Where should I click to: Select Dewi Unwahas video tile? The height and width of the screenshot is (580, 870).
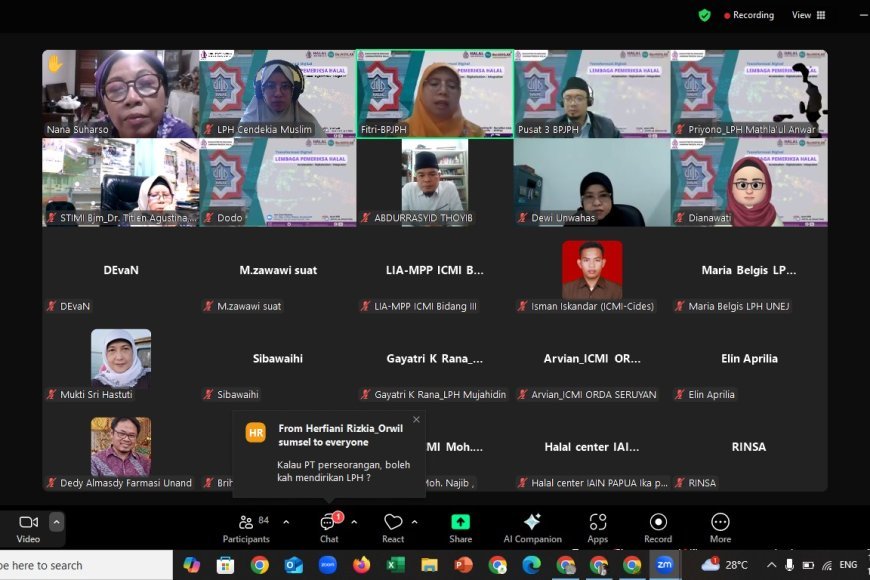pos(592,183)
